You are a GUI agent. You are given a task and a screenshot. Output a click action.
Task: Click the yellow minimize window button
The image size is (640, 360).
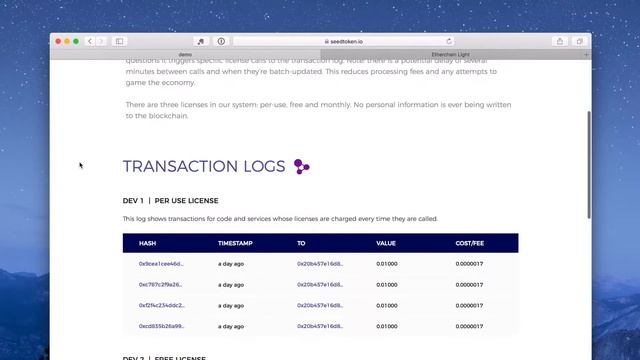[x=67, y=41]
